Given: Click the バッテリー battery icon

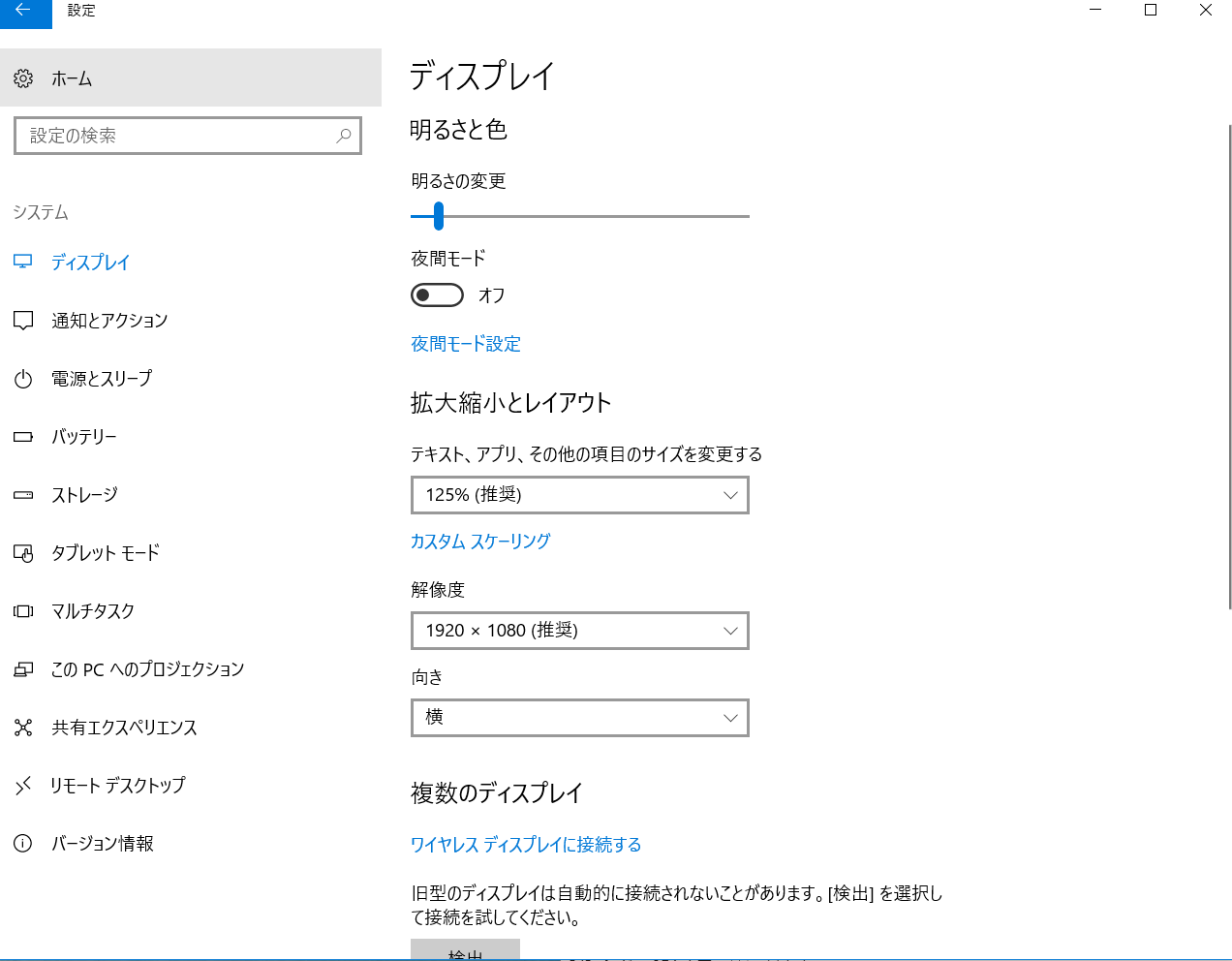Looking at the screenshot, I should tap(23, 437).
